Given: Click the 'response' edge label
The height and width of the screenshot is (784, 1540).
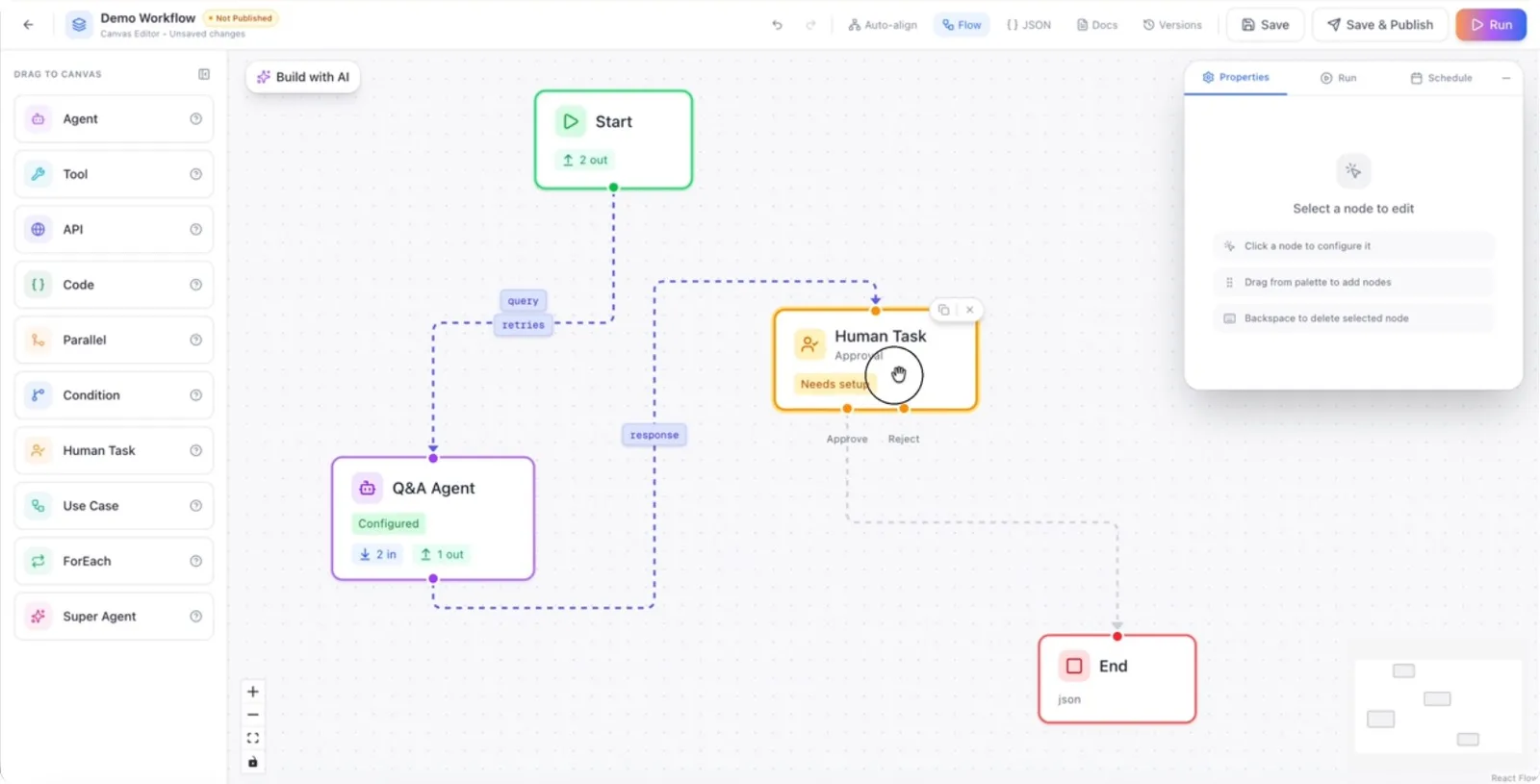Looking at the screenshot, I should click(654, 435).
